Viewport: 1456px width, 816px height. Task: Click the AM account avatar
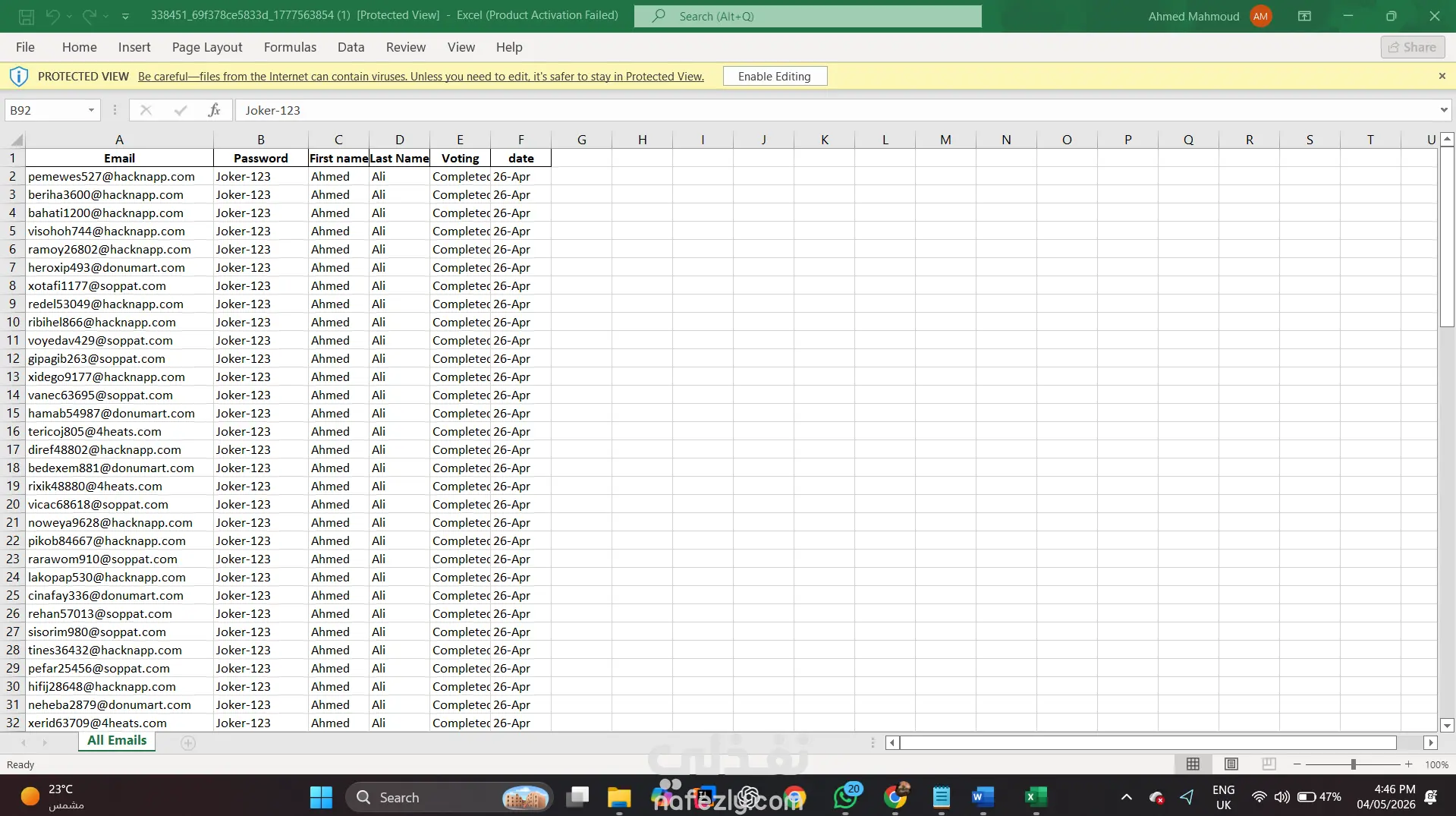pyautogui.click(x=1260, y=16)
